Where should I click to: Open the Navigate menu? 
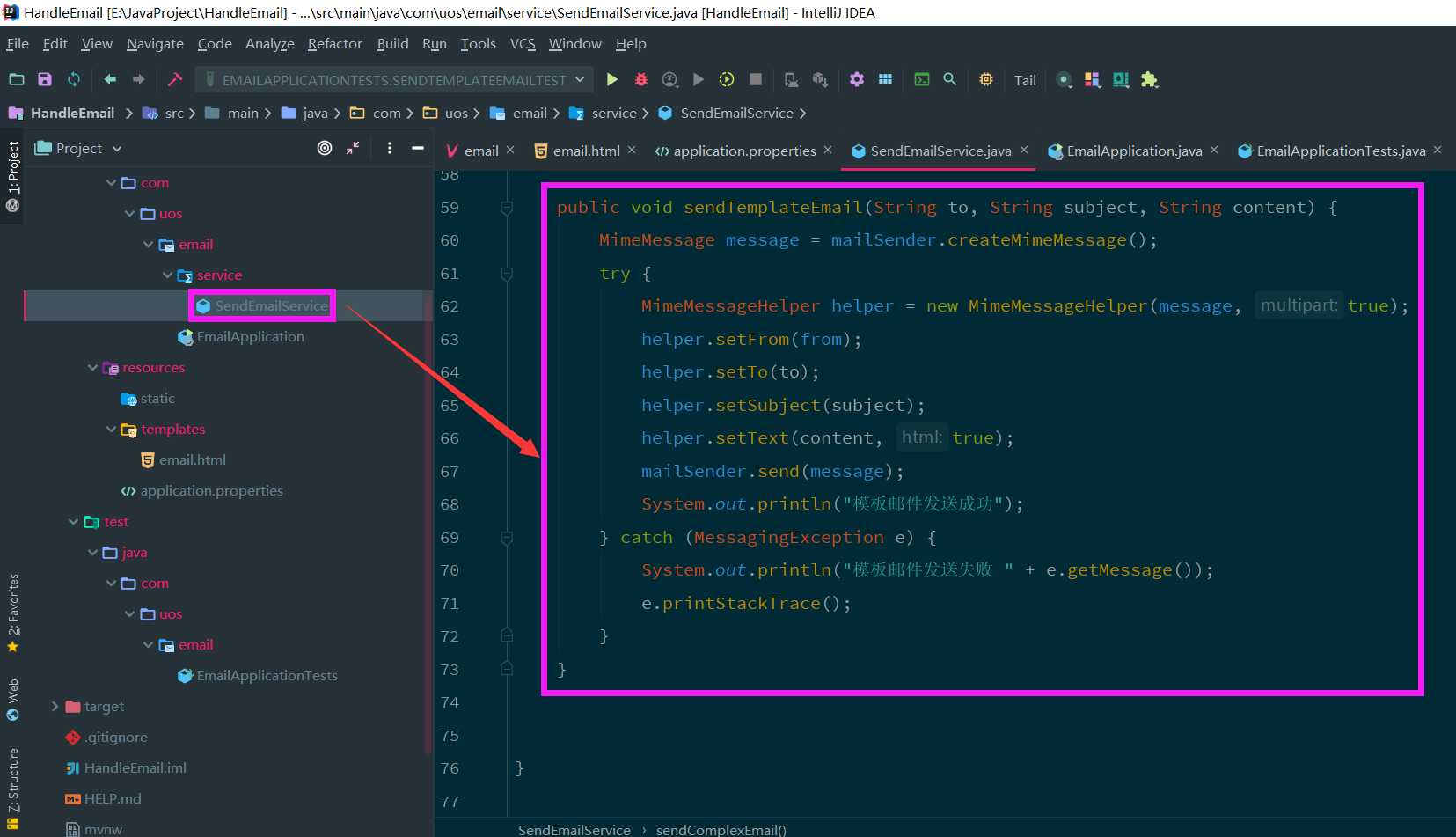(155, 43)
